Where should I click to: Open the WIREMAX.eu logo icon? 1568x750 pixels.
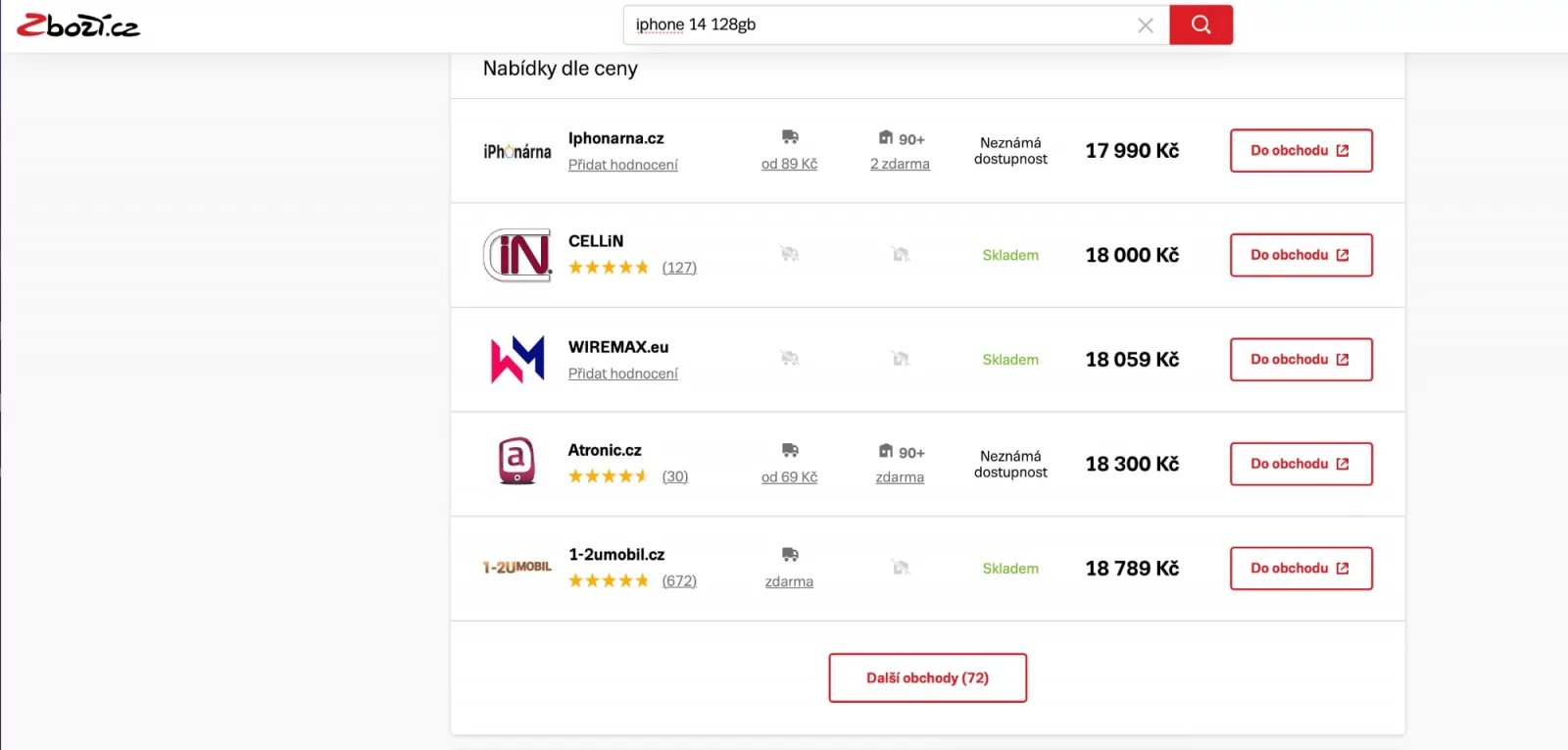pos(517,360)
